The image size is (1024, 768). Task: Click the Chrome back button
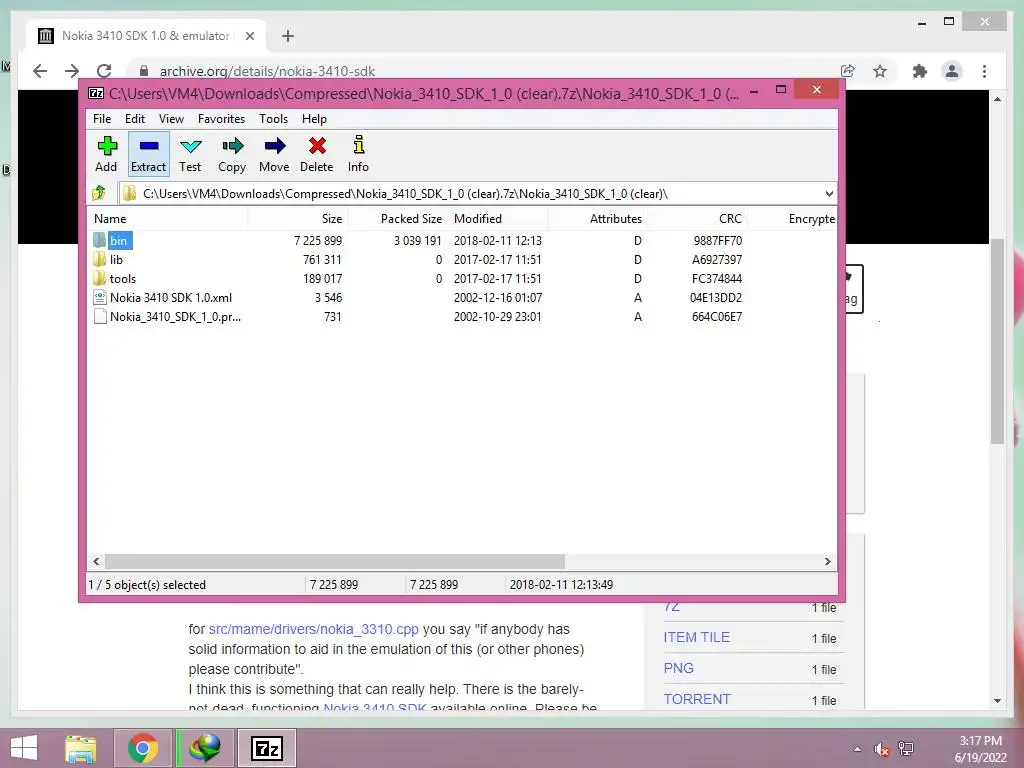coord(40,71)
